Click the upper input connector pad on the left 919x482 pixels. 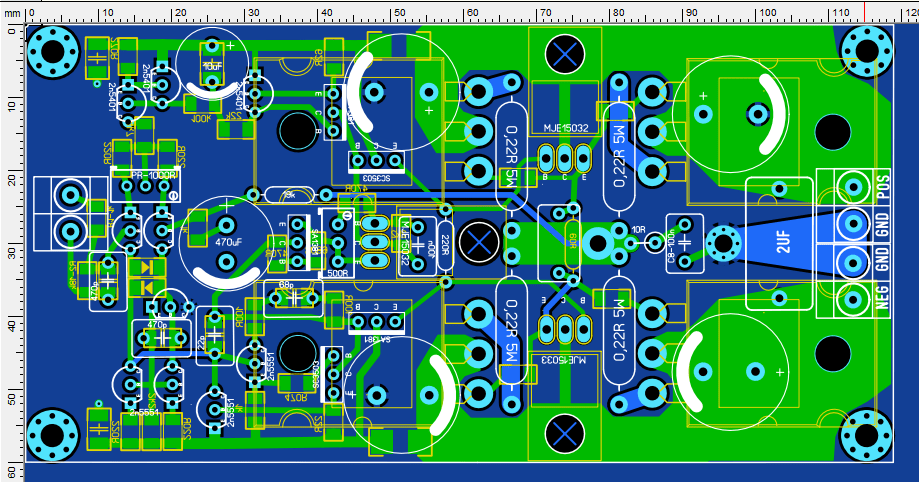(70, 195)
